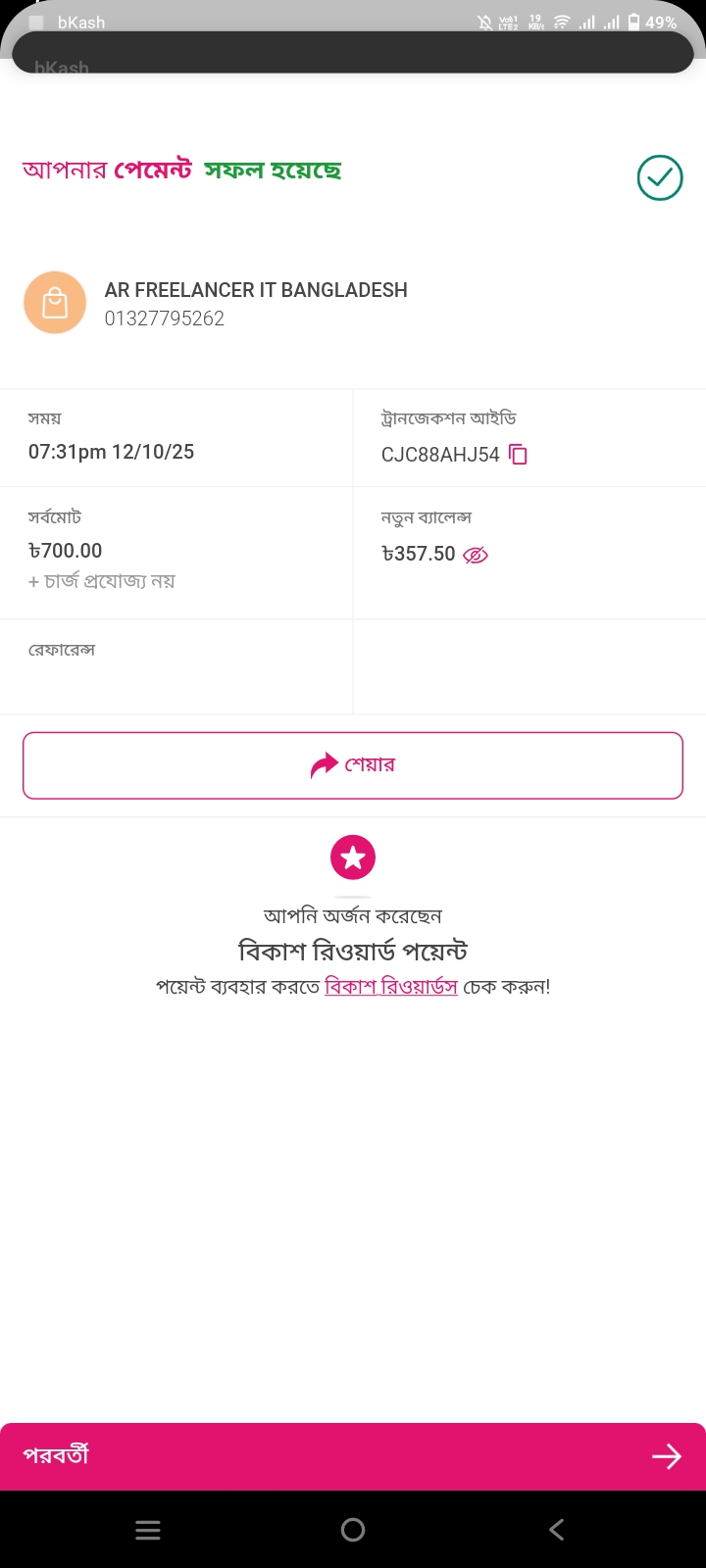Tap the রেফারেন্স reference field
The width and height of the screenshot is (706, 1568).
coord(62,650)
